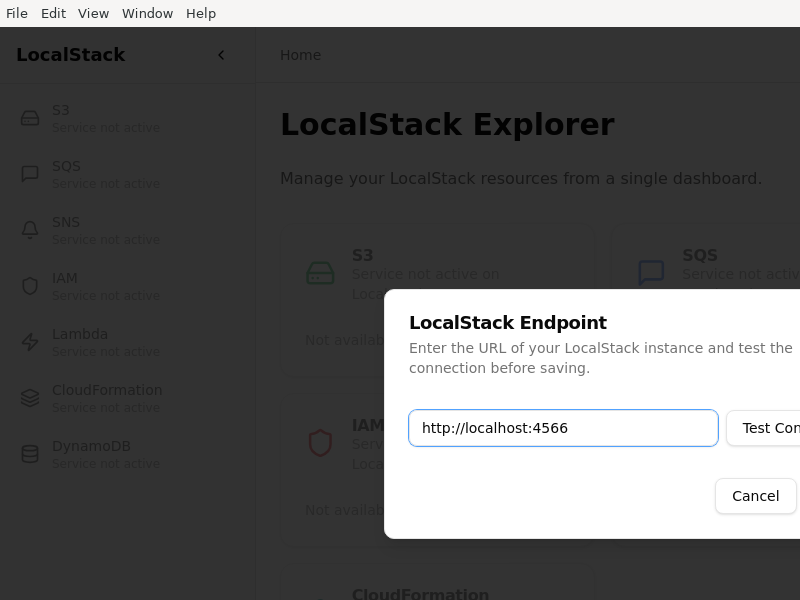Screen dimensions: 800x600
Task: Click the SQS card message icon
Action: click(x=652, y=273)
